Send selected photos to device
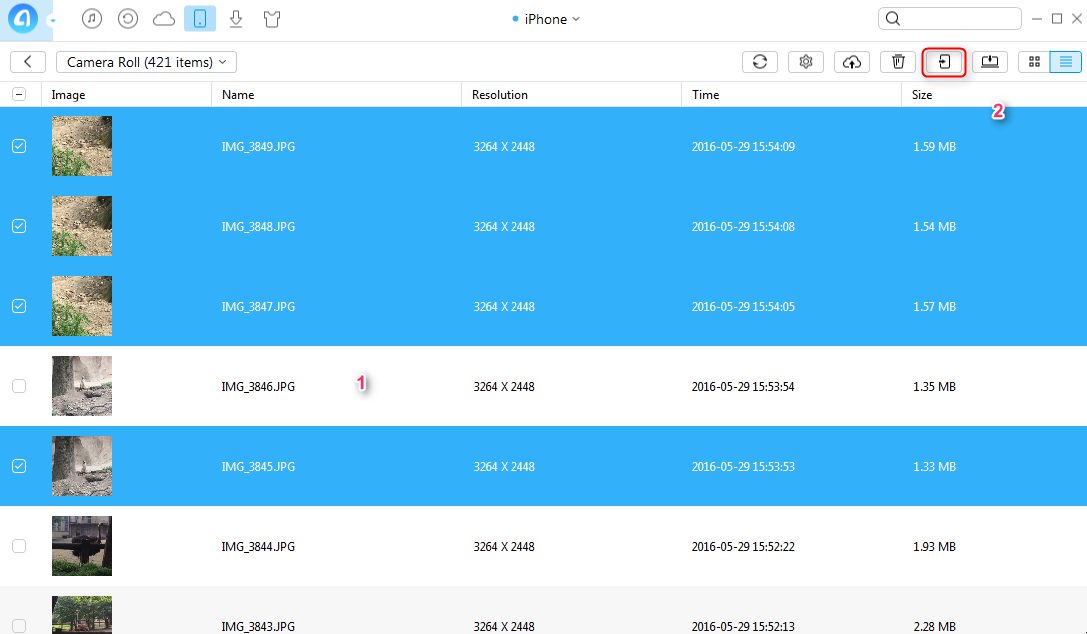1087x634 pixels. tap(943, 62)
